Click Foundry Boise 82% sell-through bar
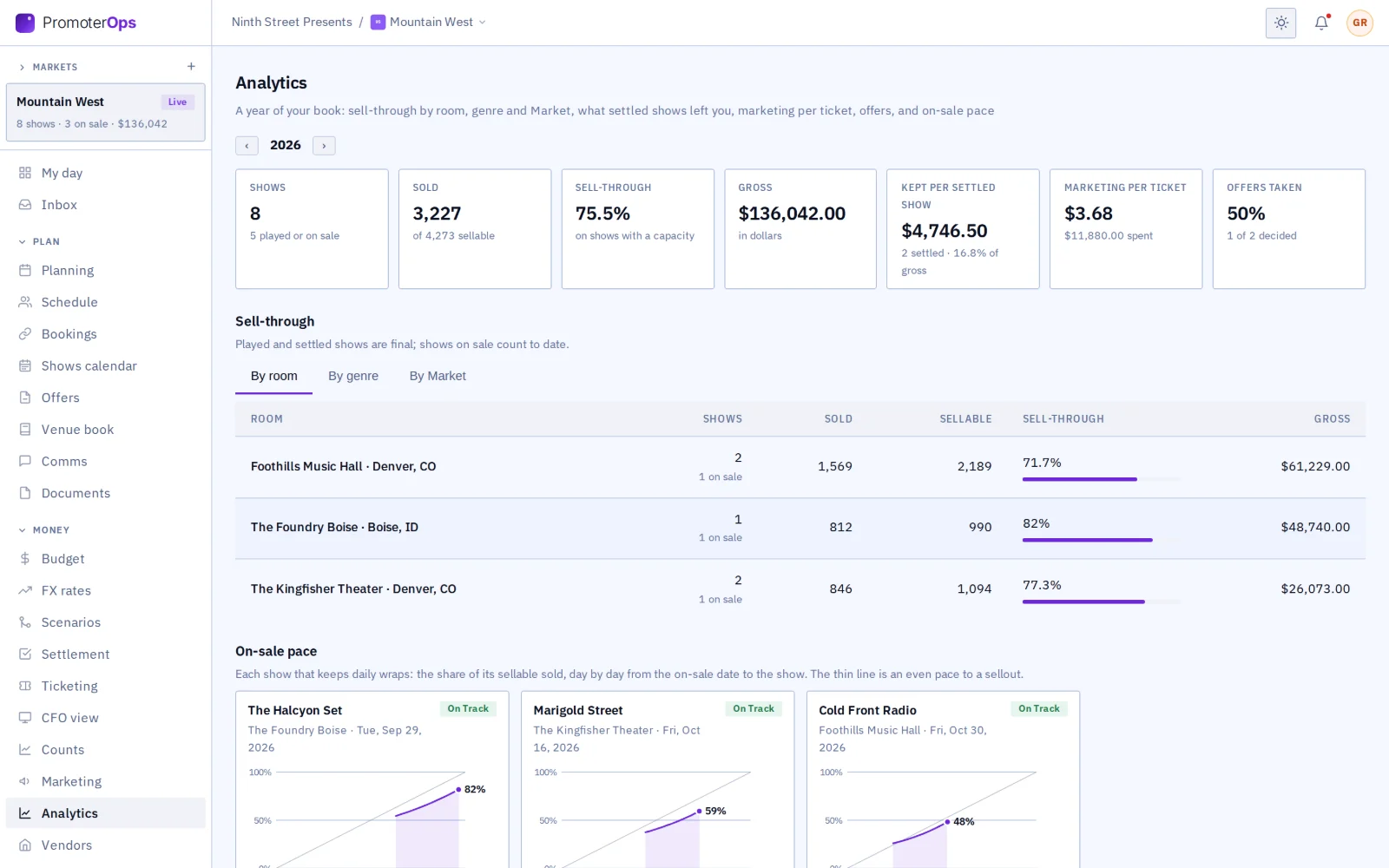The width and height of the screenshot is (1389, 868). (1102, 540)
